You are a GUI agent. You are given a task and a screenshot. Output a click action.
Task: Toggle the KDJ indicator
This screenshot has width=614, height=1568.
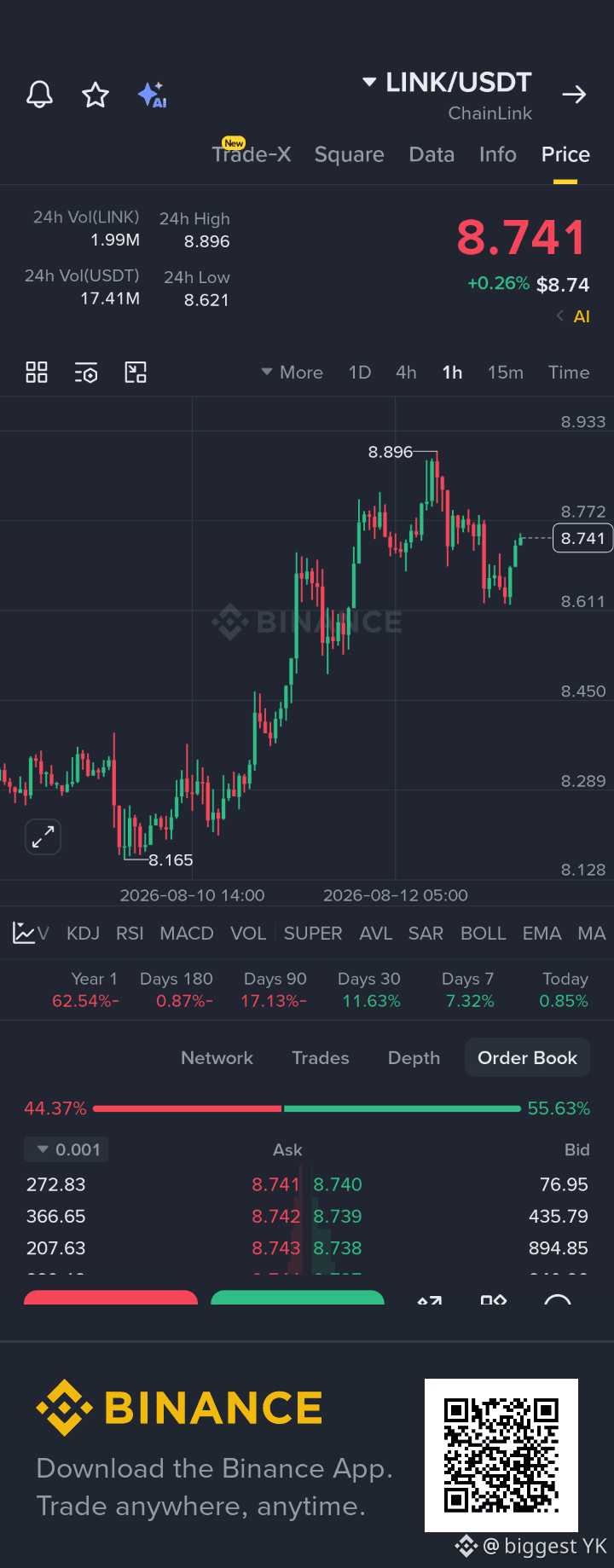point(83,934)
